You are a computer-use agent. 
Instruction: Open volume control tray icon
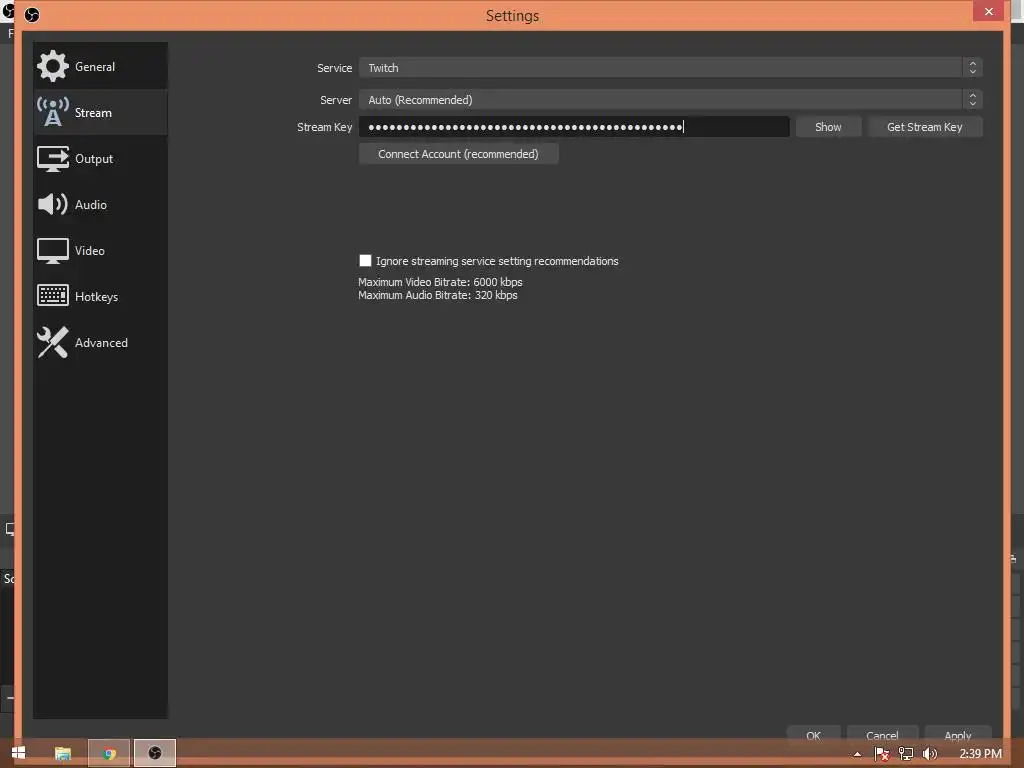[930, 754]
